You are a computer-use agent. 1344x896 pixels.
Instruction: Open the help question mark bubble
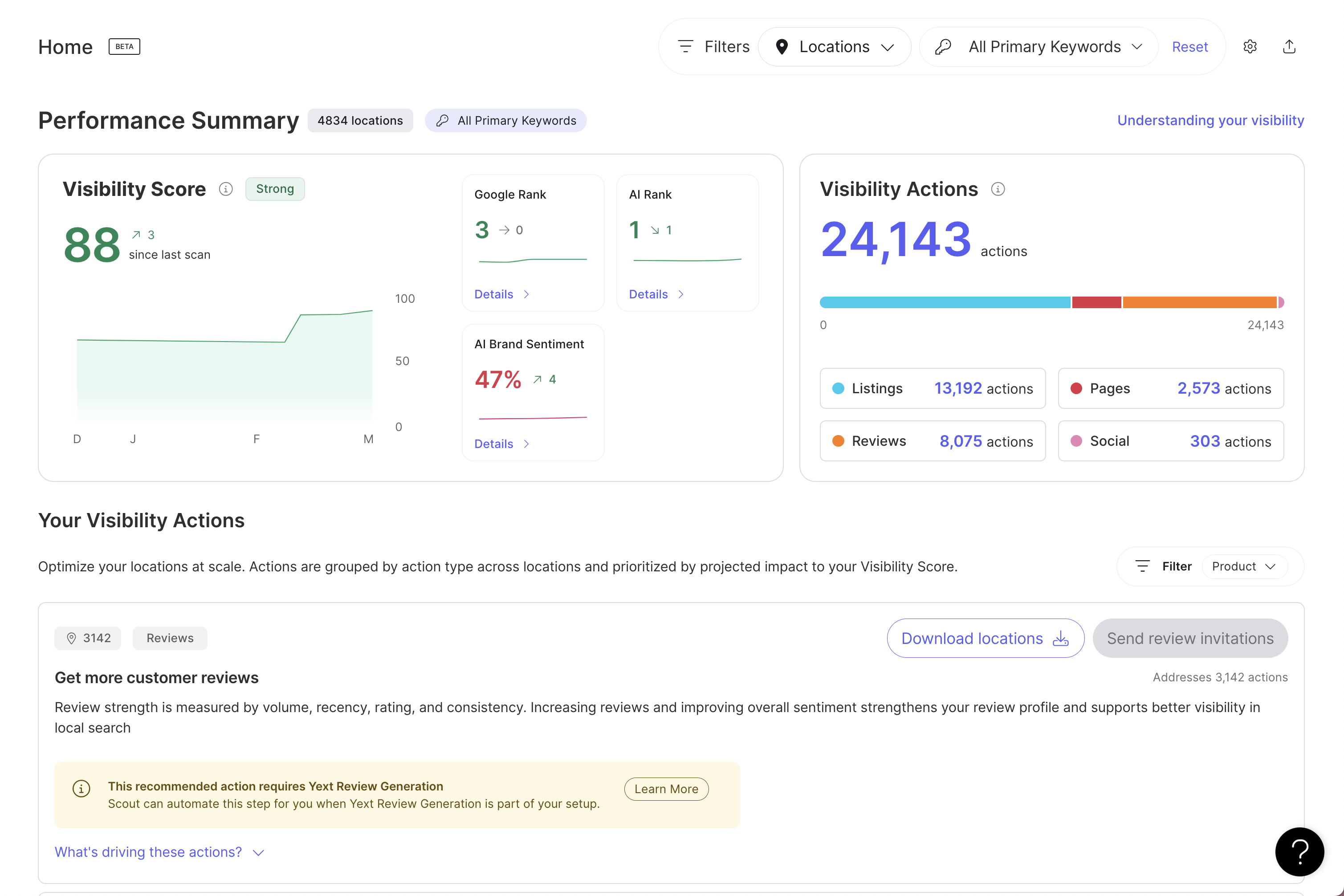click(1299, 851)
